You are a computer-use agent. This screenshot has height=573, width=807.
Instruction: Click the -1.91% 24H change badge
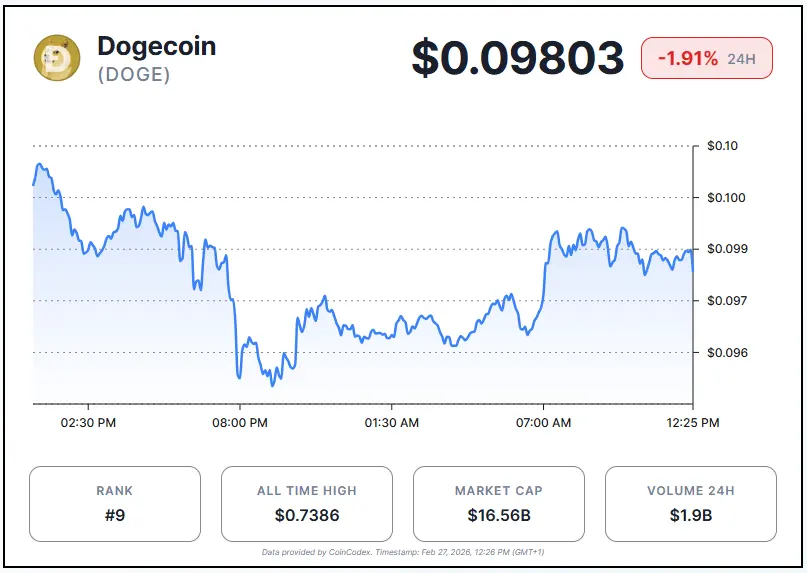pos(706,59)
